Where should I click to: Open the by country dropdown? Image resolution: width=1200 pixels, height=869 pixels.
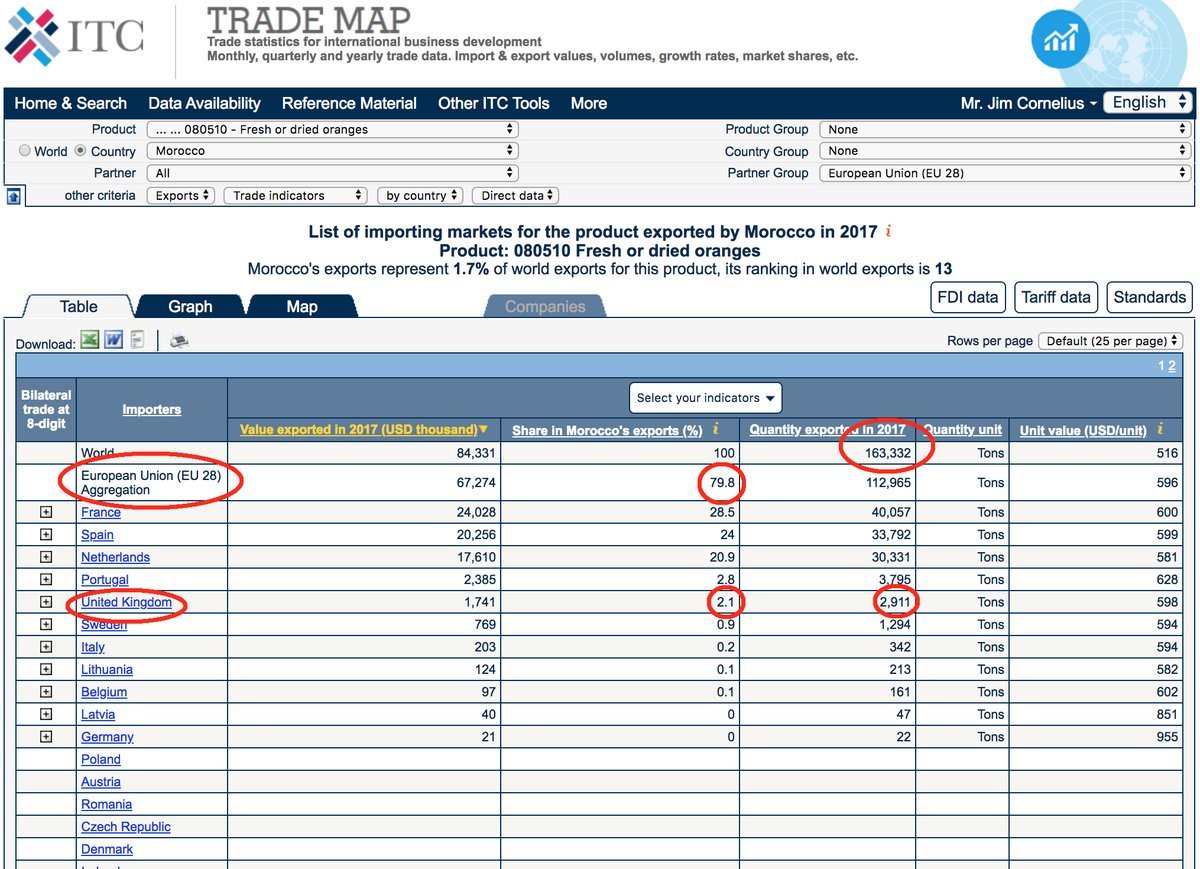420,196
